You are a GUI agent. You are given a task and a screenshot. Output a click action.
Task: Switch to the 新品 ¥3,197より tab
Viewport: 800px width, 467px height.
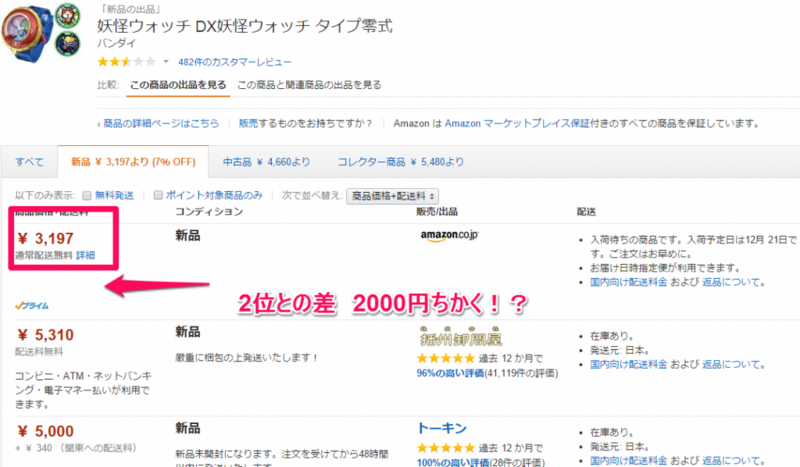click(x=133, y=162)
